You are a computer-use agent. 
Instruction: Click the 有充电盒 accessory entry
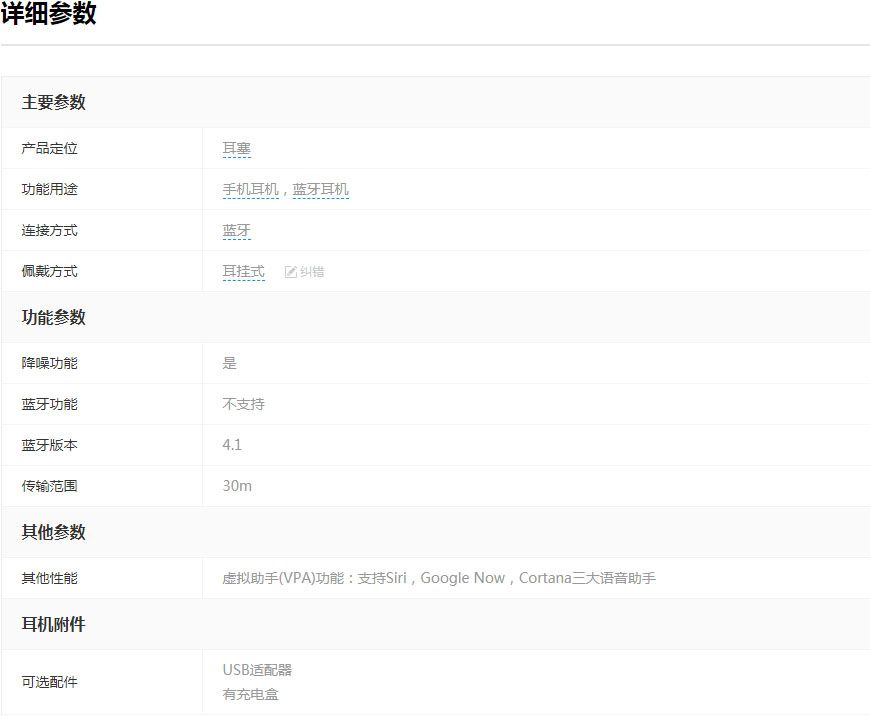[250, 694]
